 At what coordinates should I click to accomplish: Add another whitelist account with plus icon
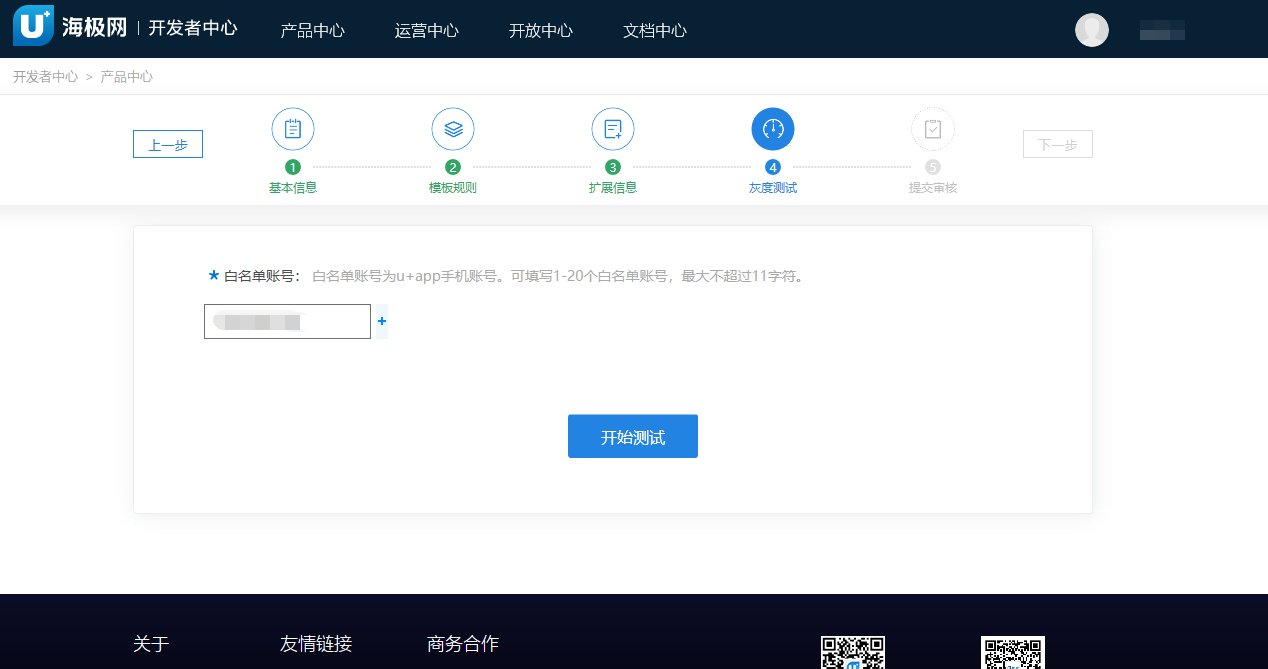click(381, 321)
